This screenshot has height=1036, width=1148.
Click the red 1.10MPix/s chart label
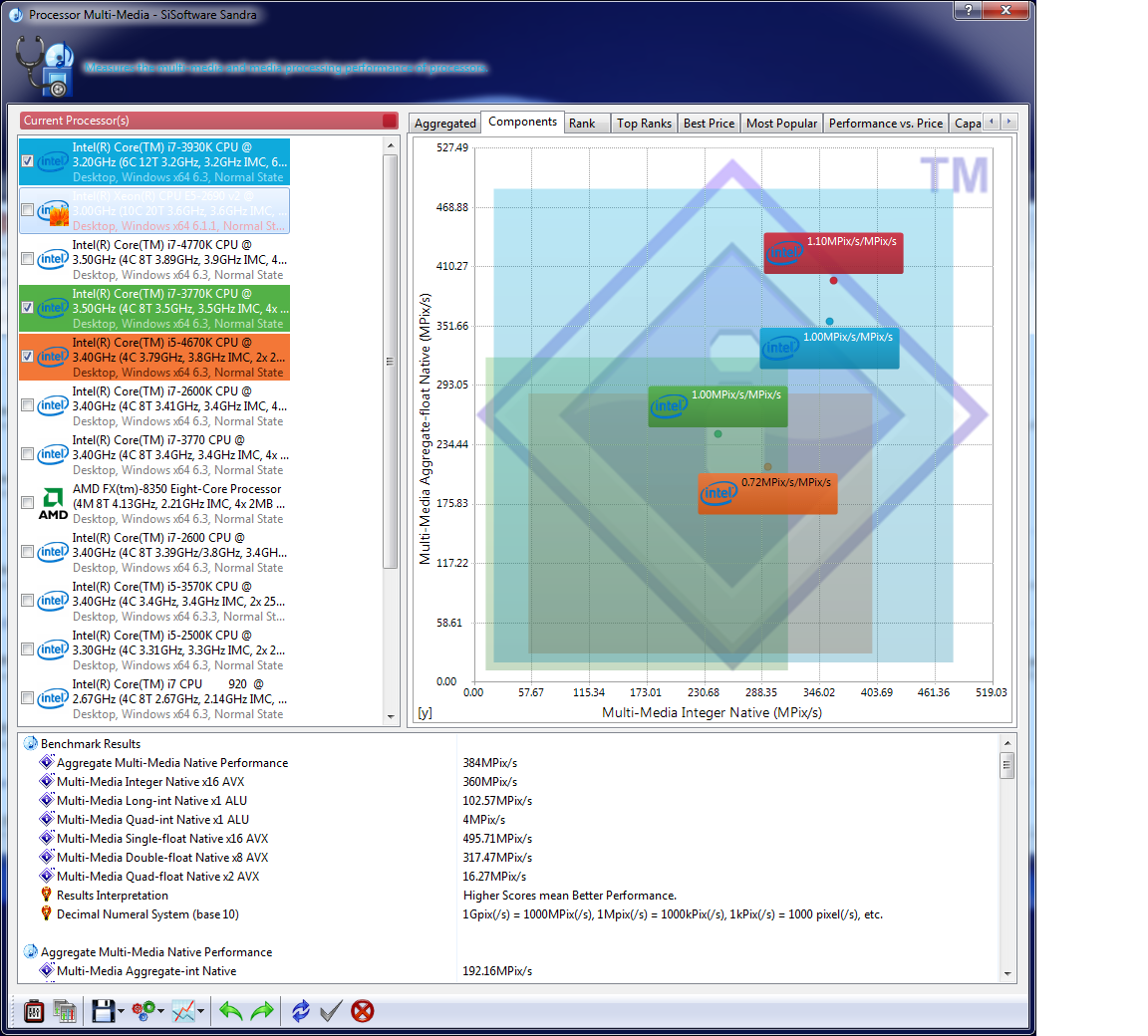(833, 253)
